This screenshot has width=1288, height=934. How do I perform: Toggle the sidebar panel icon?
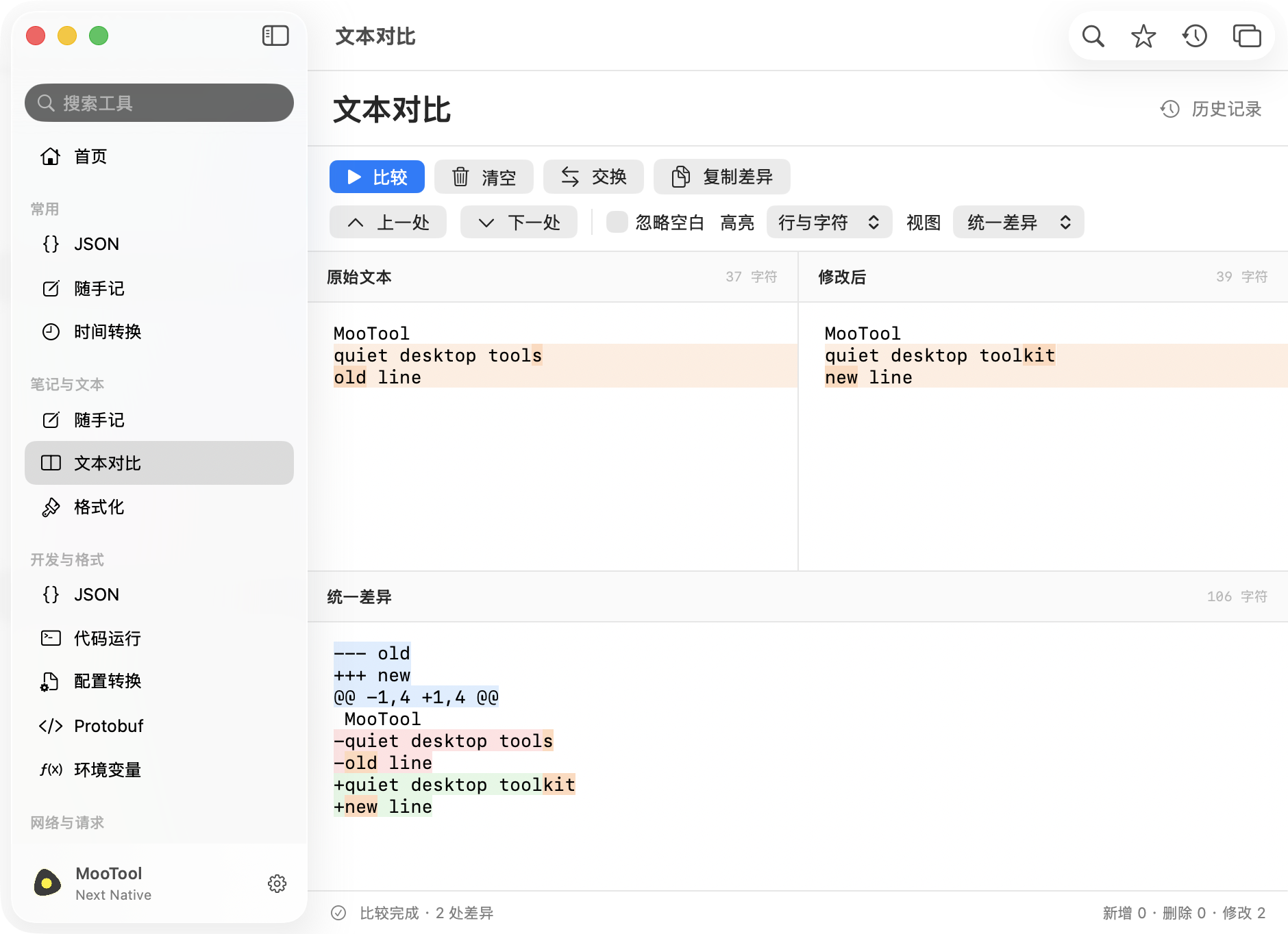coord(275,36)
